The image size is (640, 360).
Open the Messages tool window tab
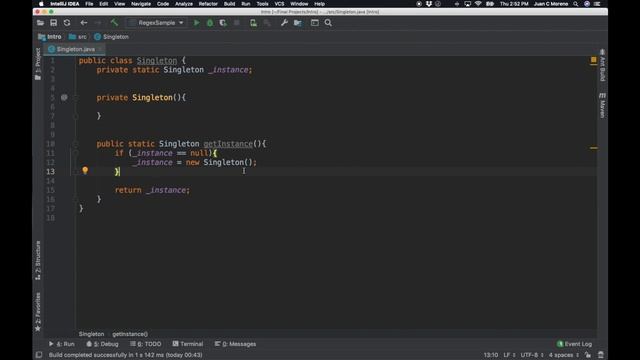tap(236, 344)
